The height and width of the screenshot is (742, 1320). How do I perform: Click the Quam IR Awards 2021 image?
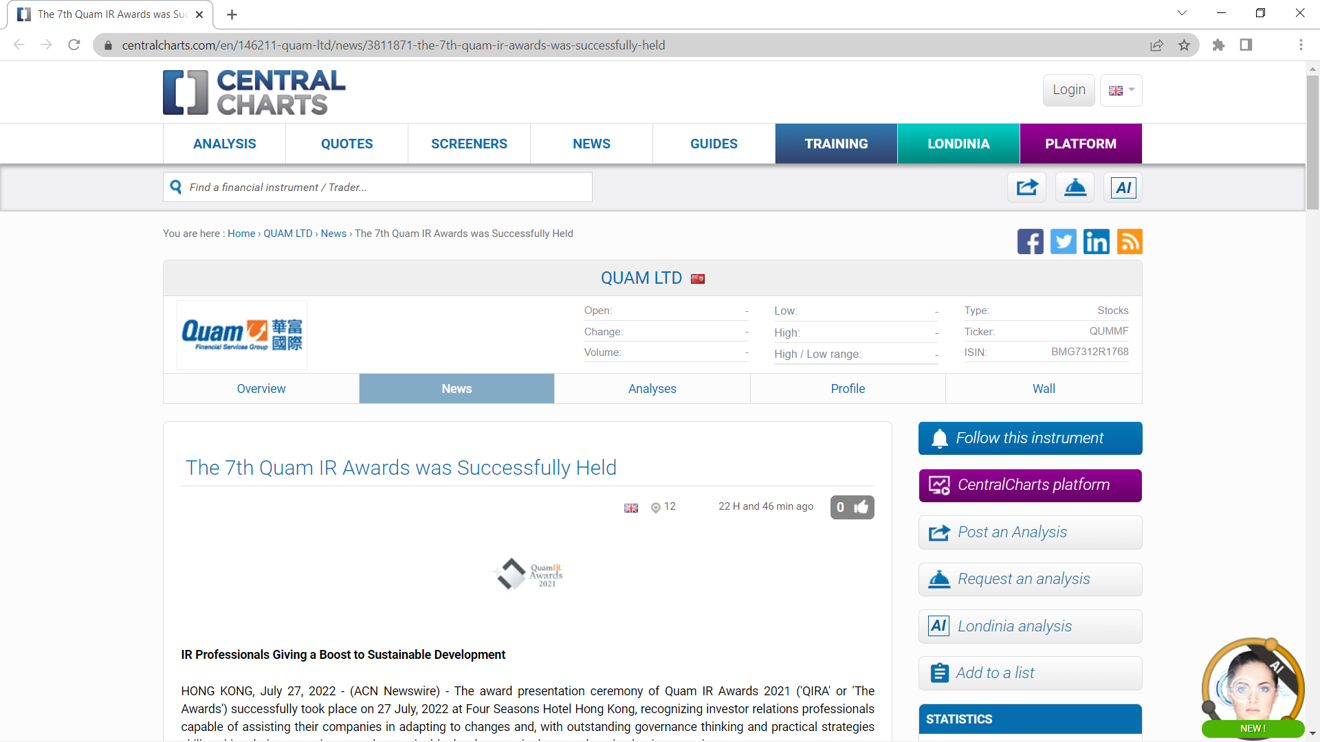[x=528, y=574]
